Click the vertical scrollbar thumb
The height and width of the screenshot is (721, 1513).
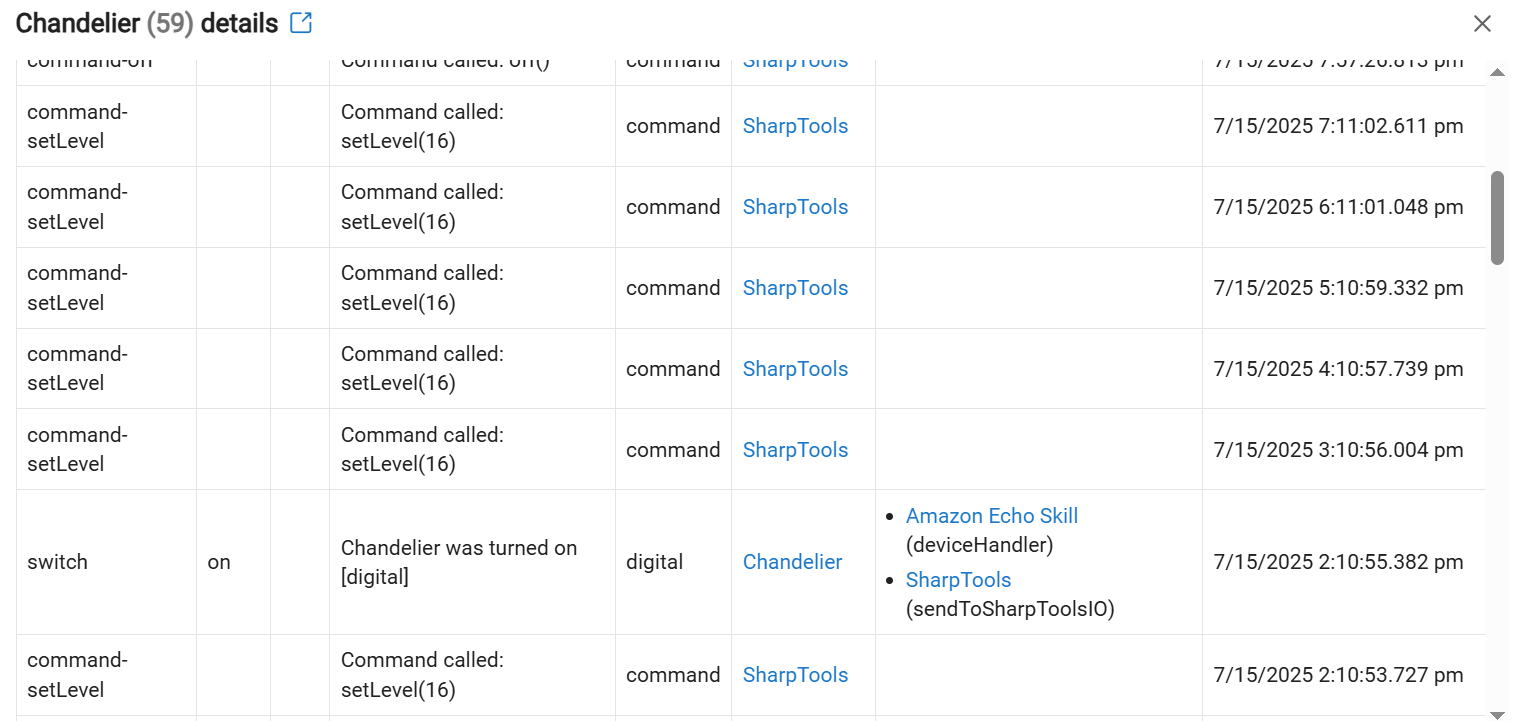(x=1497, y=218)
